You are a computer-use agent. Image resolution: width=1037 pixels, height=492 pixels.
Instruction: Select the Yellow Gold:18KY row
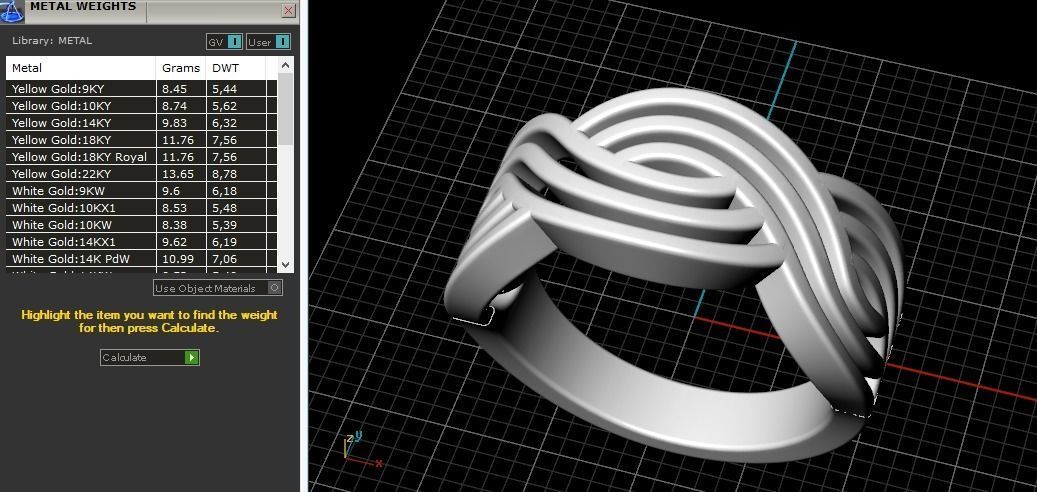click(x=142, y=140)
